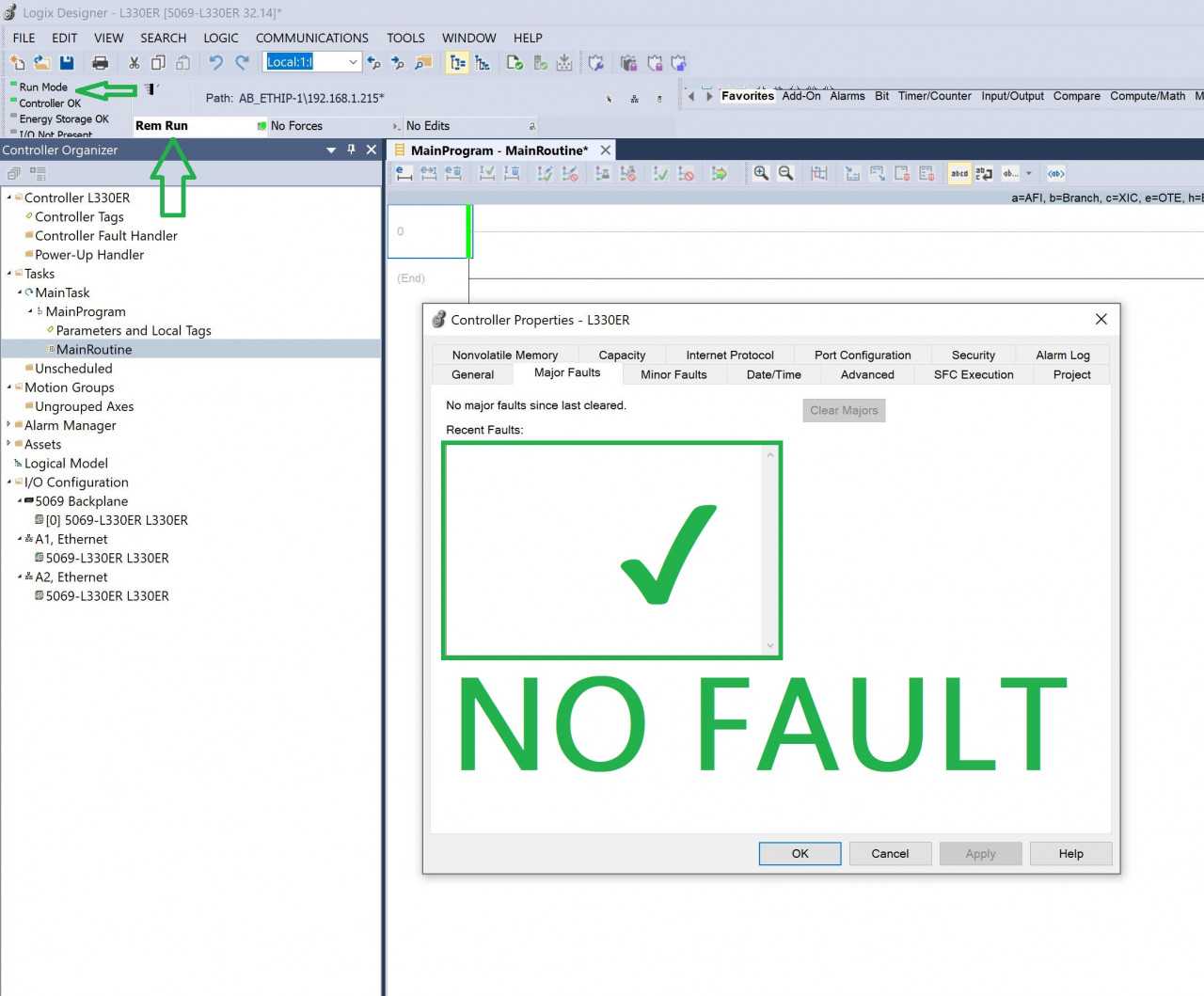Select Logical Model in the organizer tree

coord(66,464)
